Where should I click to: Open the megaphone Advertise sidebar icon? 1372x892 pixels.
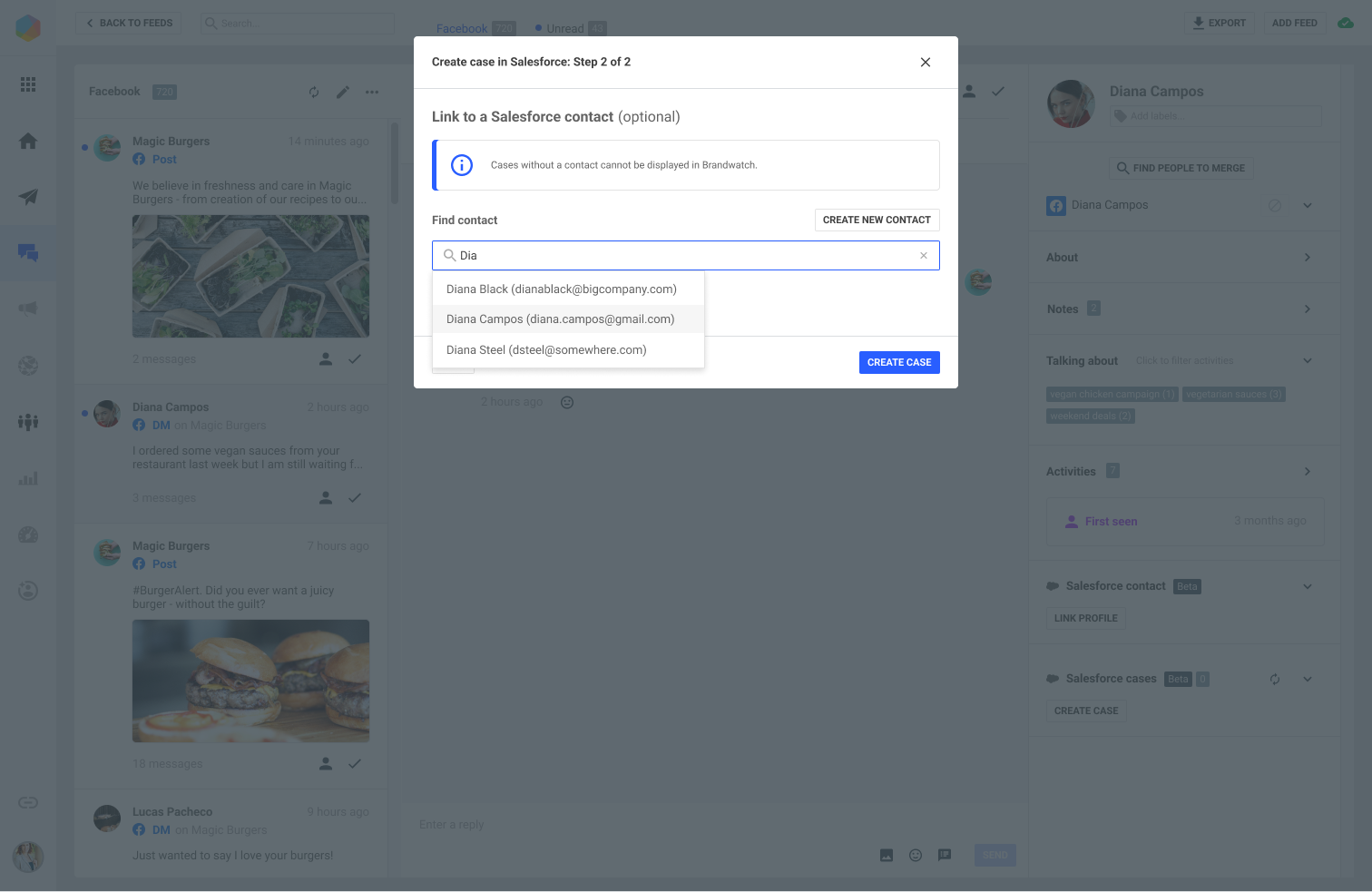tap(28, 309)
